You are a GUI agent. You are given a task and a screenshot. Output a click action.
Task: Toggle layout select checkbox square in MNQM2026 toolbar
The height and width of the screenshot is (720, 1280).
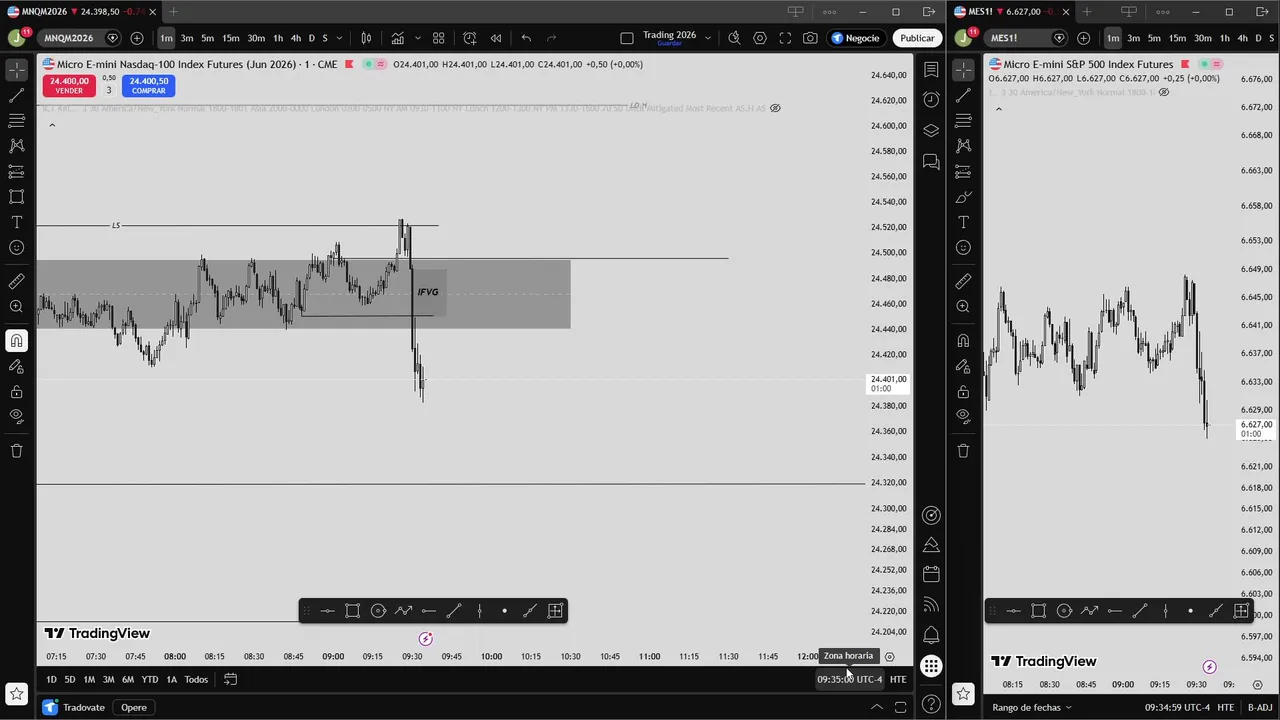[627, 38]
